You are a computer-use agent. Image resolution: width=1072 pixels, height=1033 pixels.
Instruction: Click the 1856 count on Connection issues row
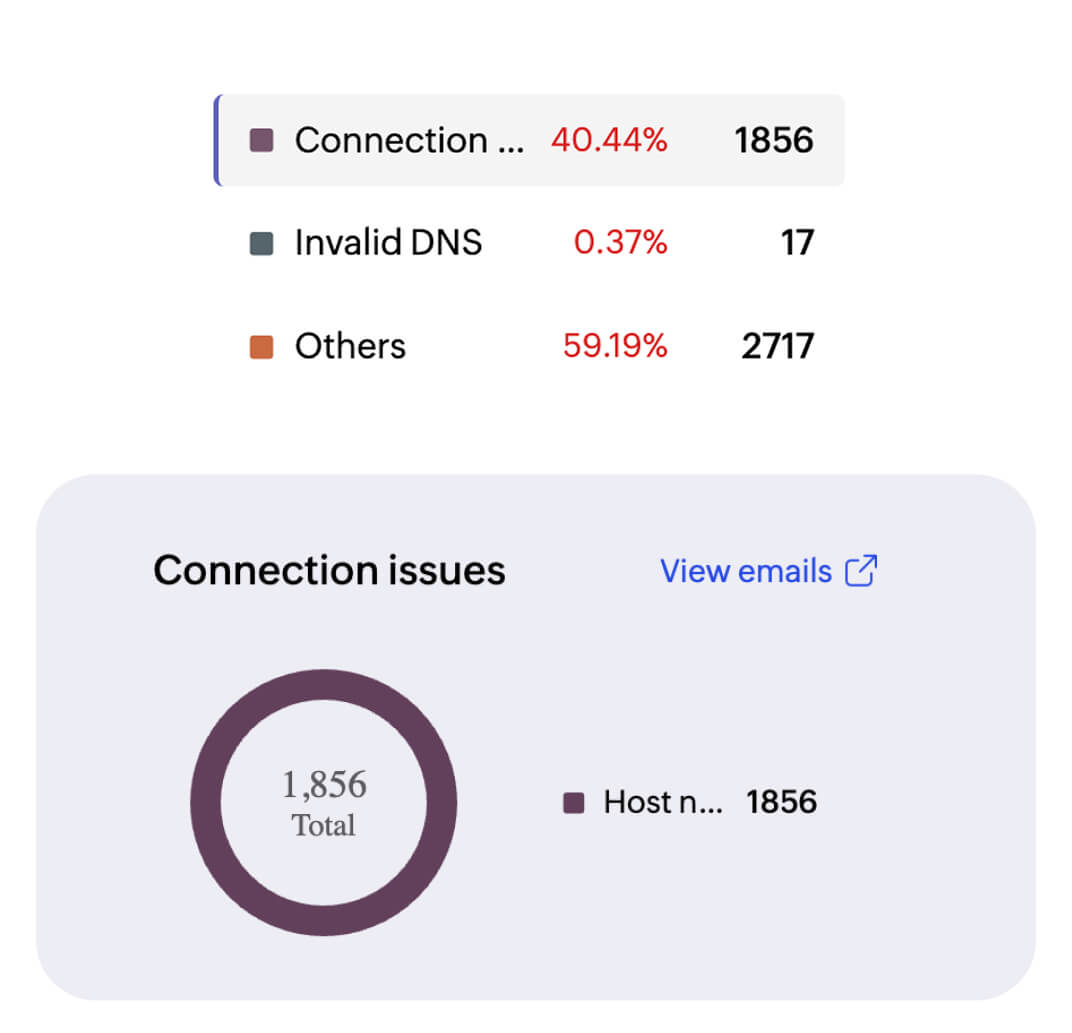pos(775,140)
